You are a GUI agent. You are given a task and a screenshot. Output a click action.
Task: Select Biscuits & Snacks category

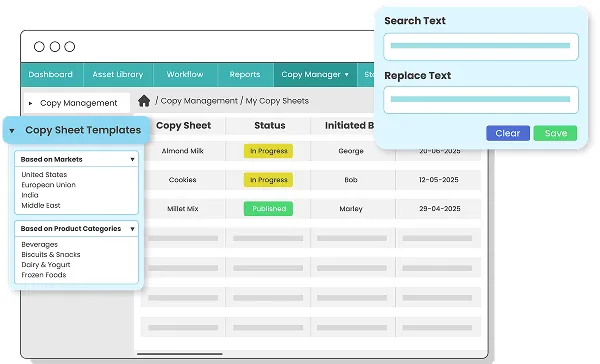(x=51, y=255)
